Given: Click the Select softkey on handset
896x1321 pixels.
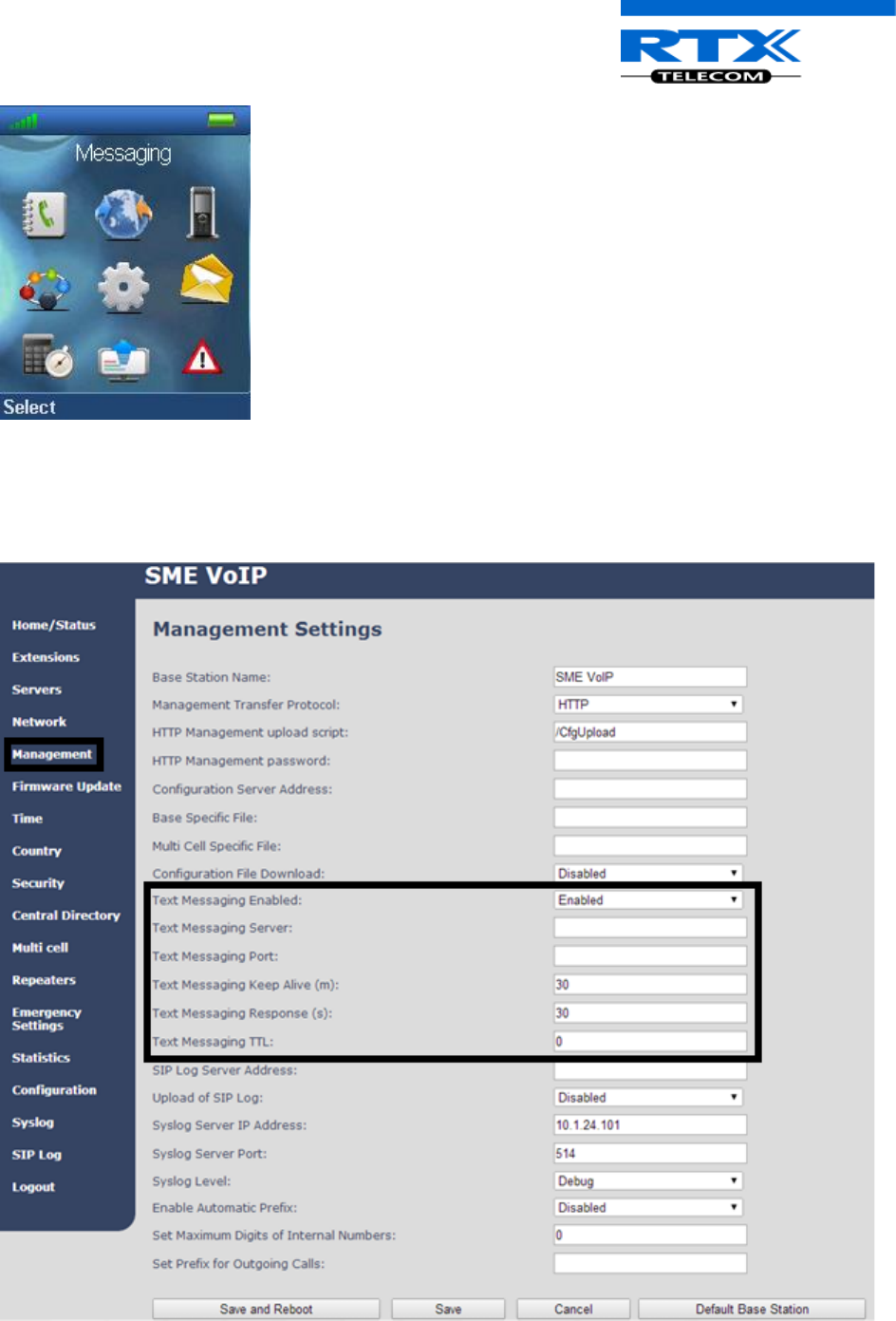Looking at the screenshot, I should pos(29,407).
